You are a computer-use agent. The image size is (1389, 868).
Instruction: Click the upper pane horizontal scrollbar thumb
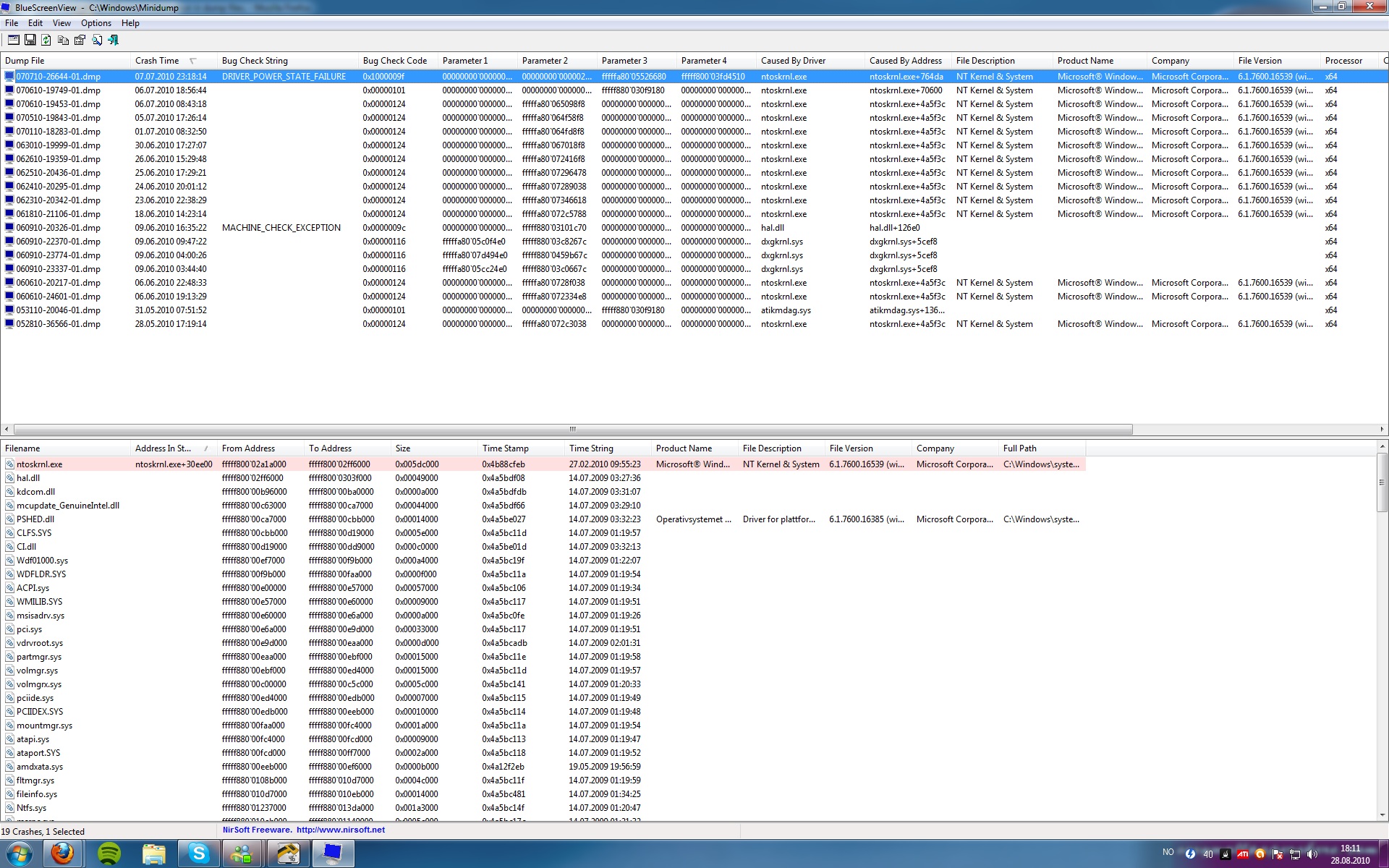click(573, 429)
